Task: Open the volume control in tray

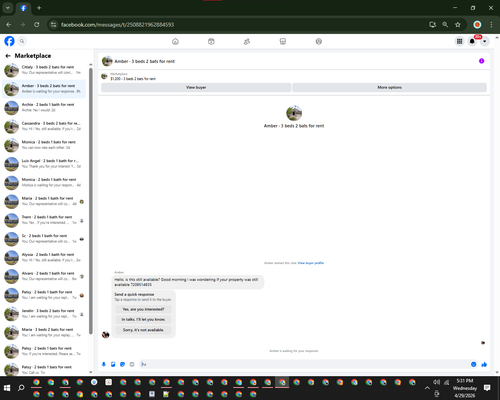Action: click(x=436, y=382)
